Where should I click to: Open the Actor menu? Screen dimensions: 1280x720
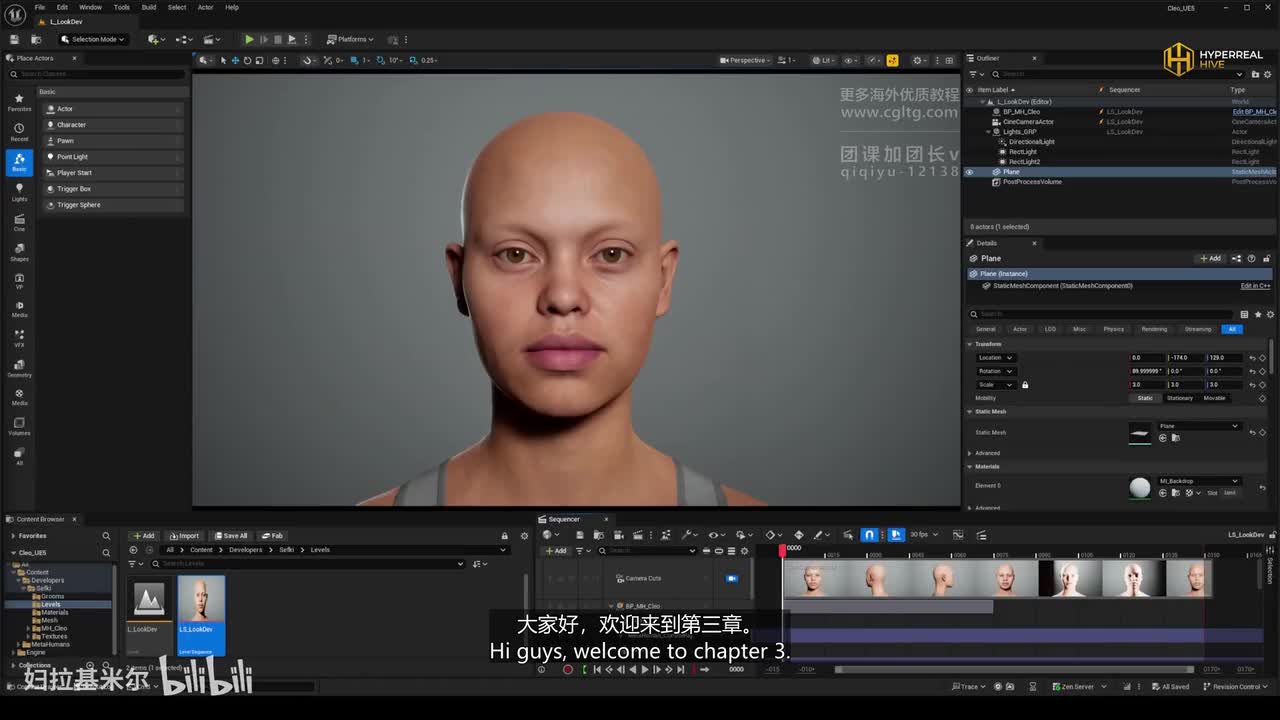pos(205,7)
